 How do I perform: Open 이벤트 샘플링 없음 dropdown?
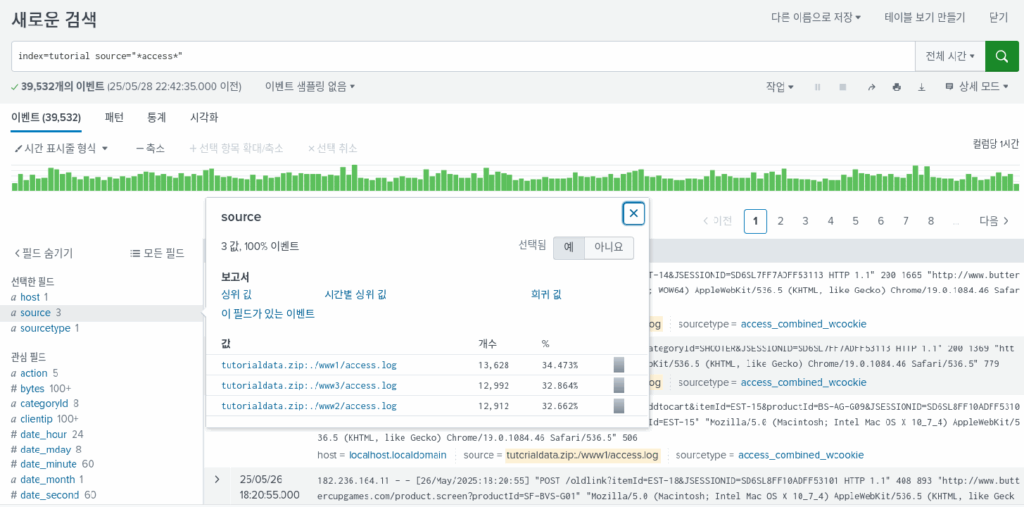click(x=310, y=86)
